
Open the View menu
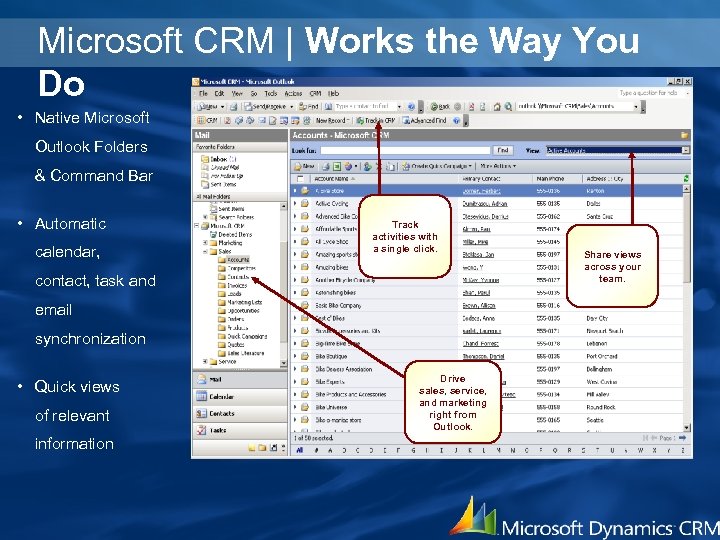point(237,93)
